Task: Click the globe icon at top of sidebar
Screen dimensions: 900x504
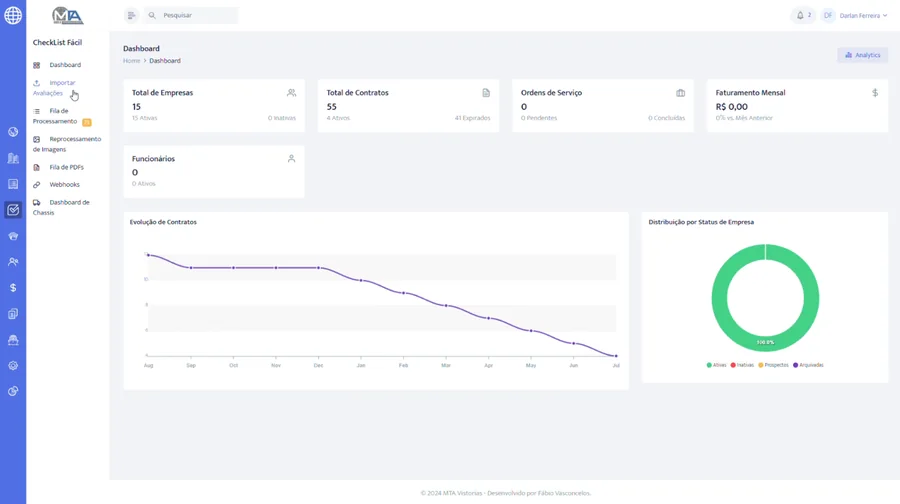Action: click(13, 15)
